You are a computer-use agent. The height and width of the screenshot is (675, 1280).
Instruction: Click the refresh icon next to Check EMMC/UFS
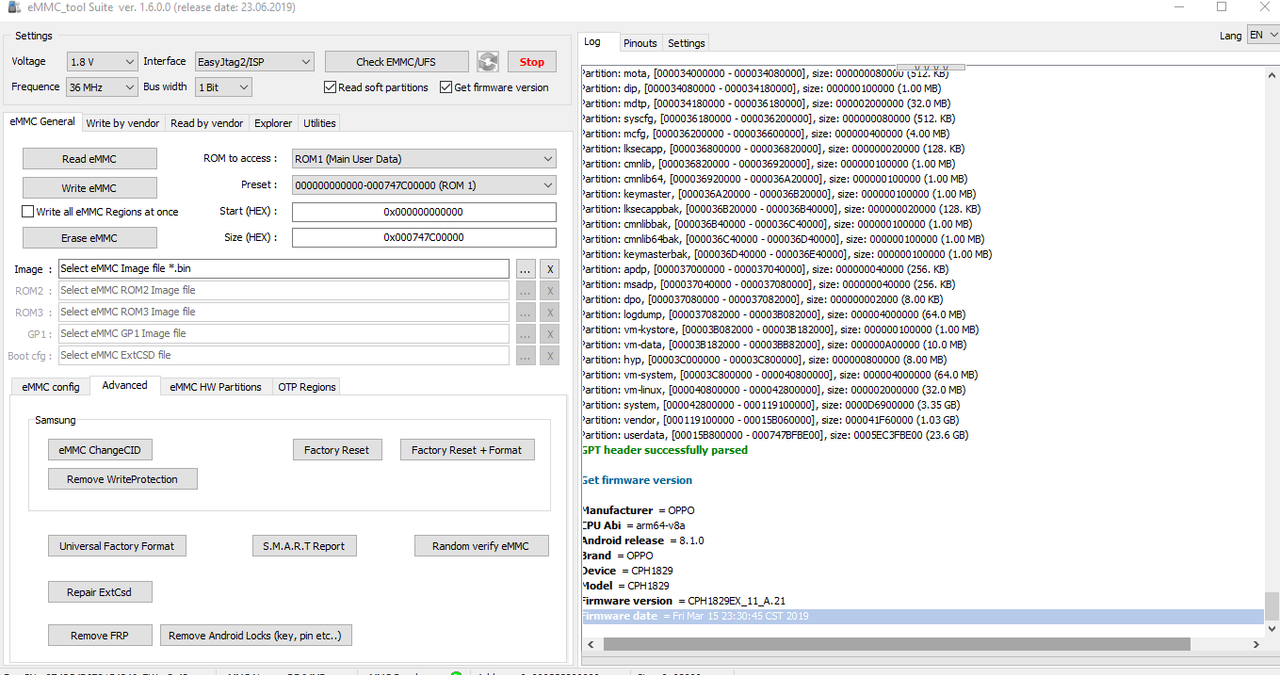[487, 62]
